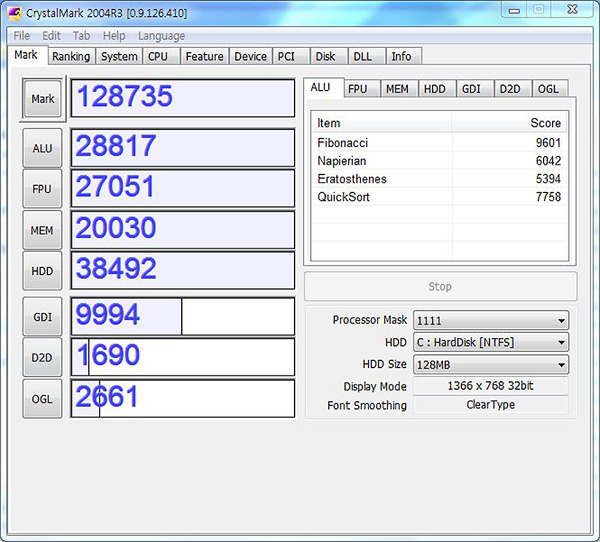Open the File menu

[x=21, y=36]
